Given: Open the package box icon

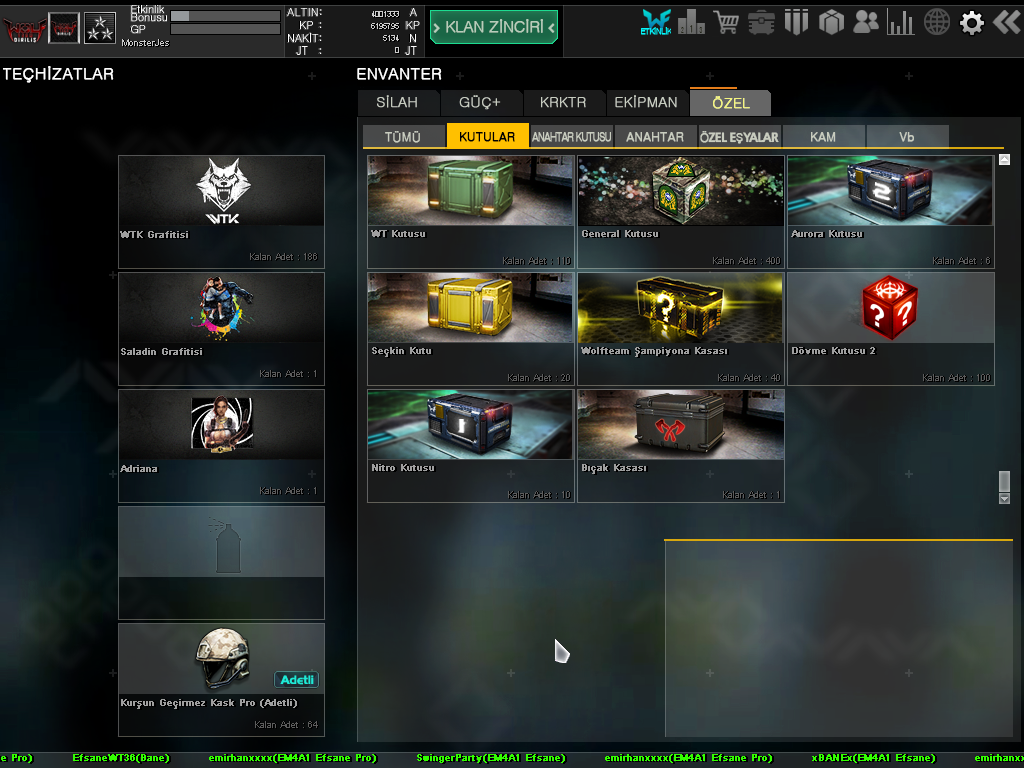Looking at the screenshot, I should 831,23.
